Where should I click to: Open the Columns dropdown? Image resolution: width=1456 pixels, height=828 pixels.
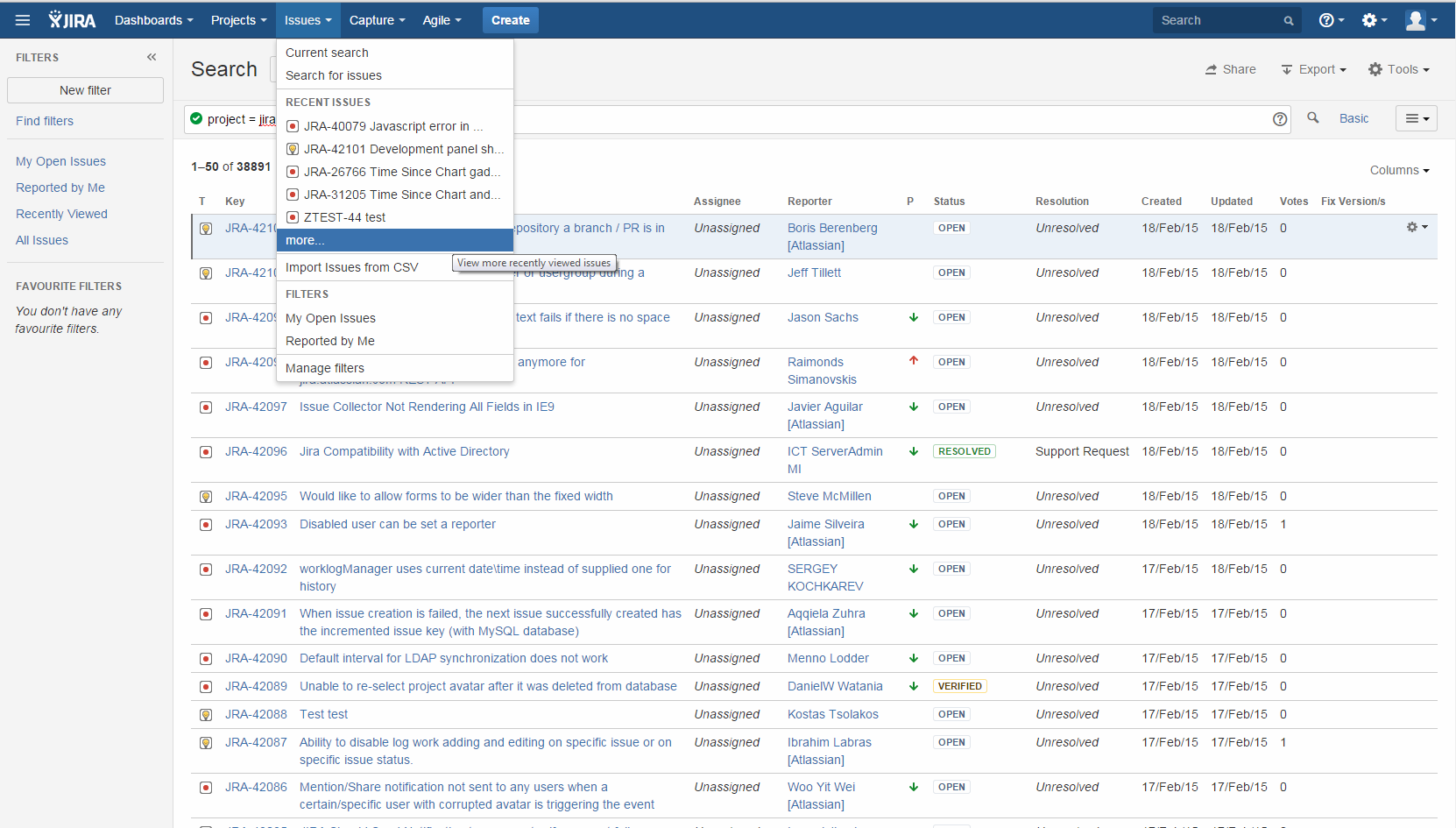[1399, 170]
